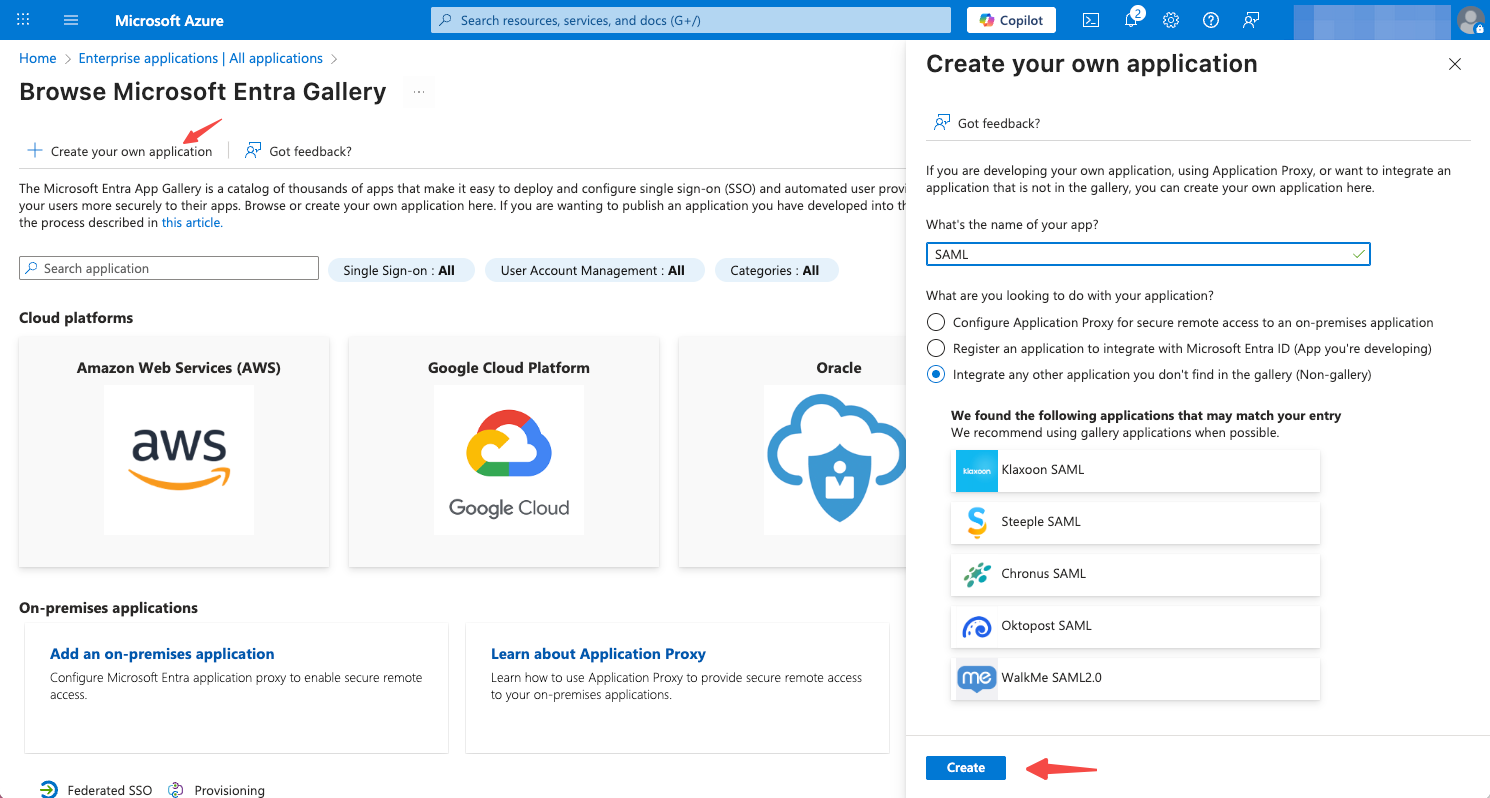Screen dimensions: 1490x798
Task: Open the User Account Management filter
Action: [594, 269]
